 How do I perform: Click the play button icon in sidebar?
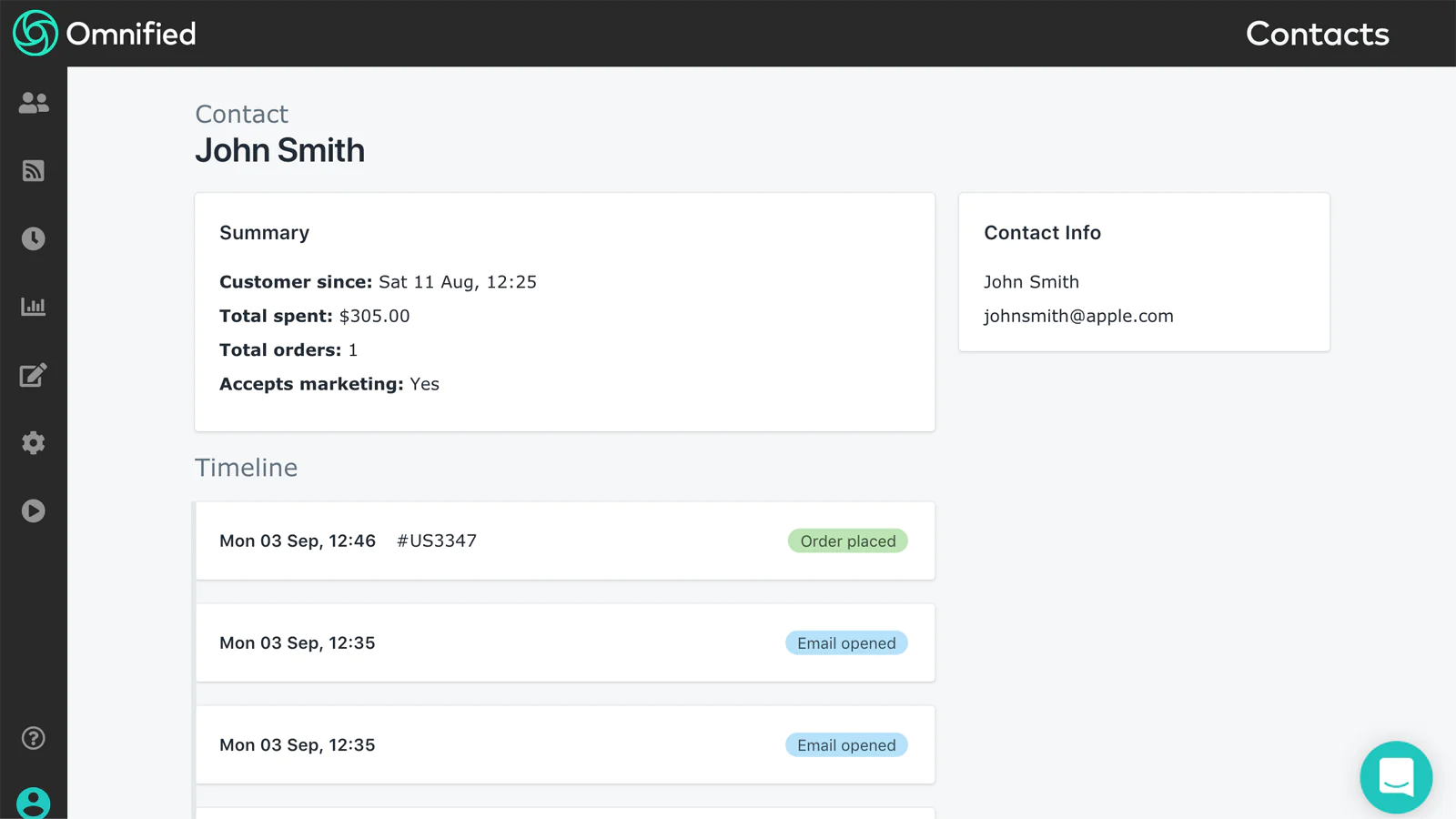34,511
